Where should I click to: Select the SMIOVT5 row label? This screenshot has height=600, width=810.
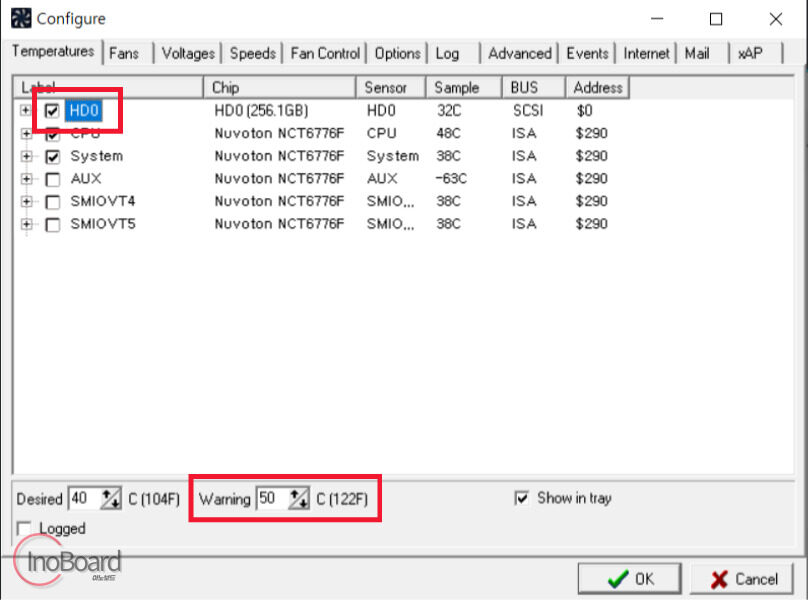pos(103,224)
